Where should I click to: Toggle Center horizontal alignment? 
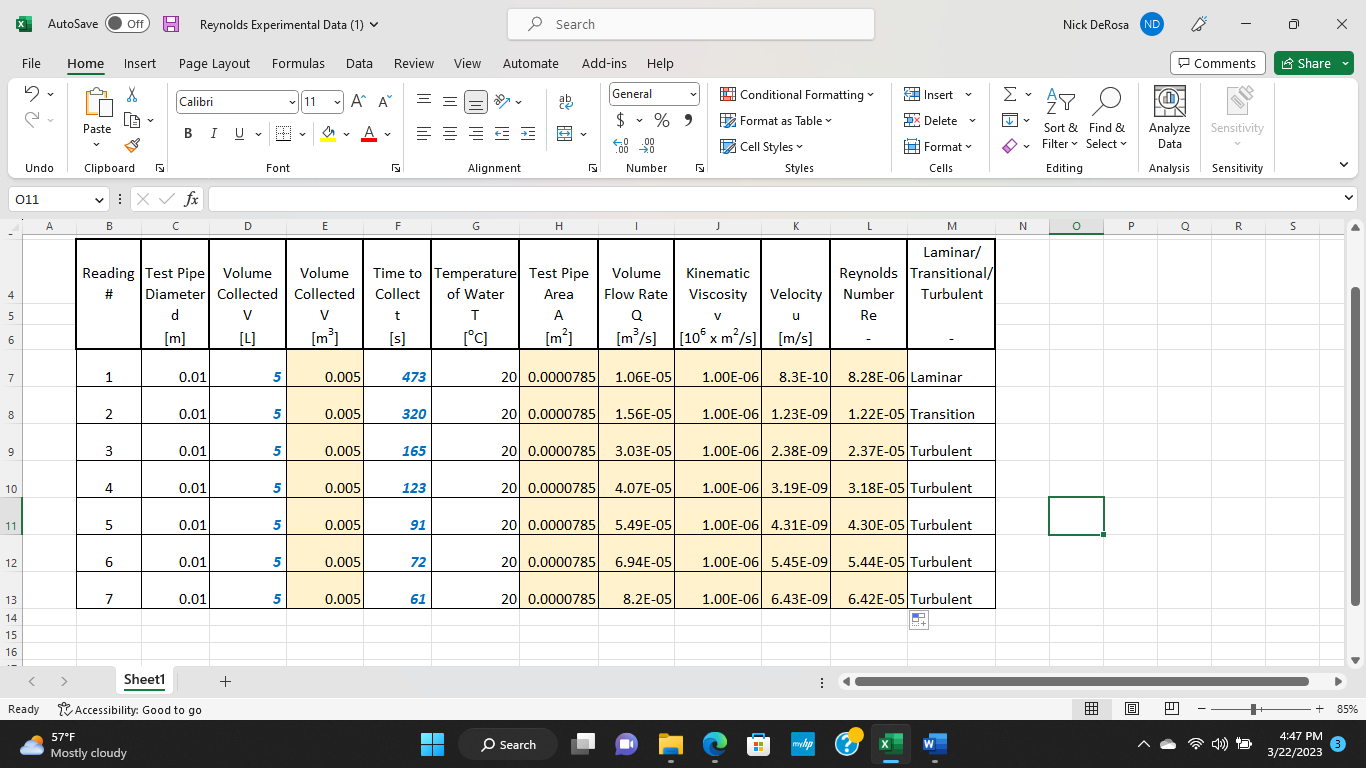pos(450,134)
